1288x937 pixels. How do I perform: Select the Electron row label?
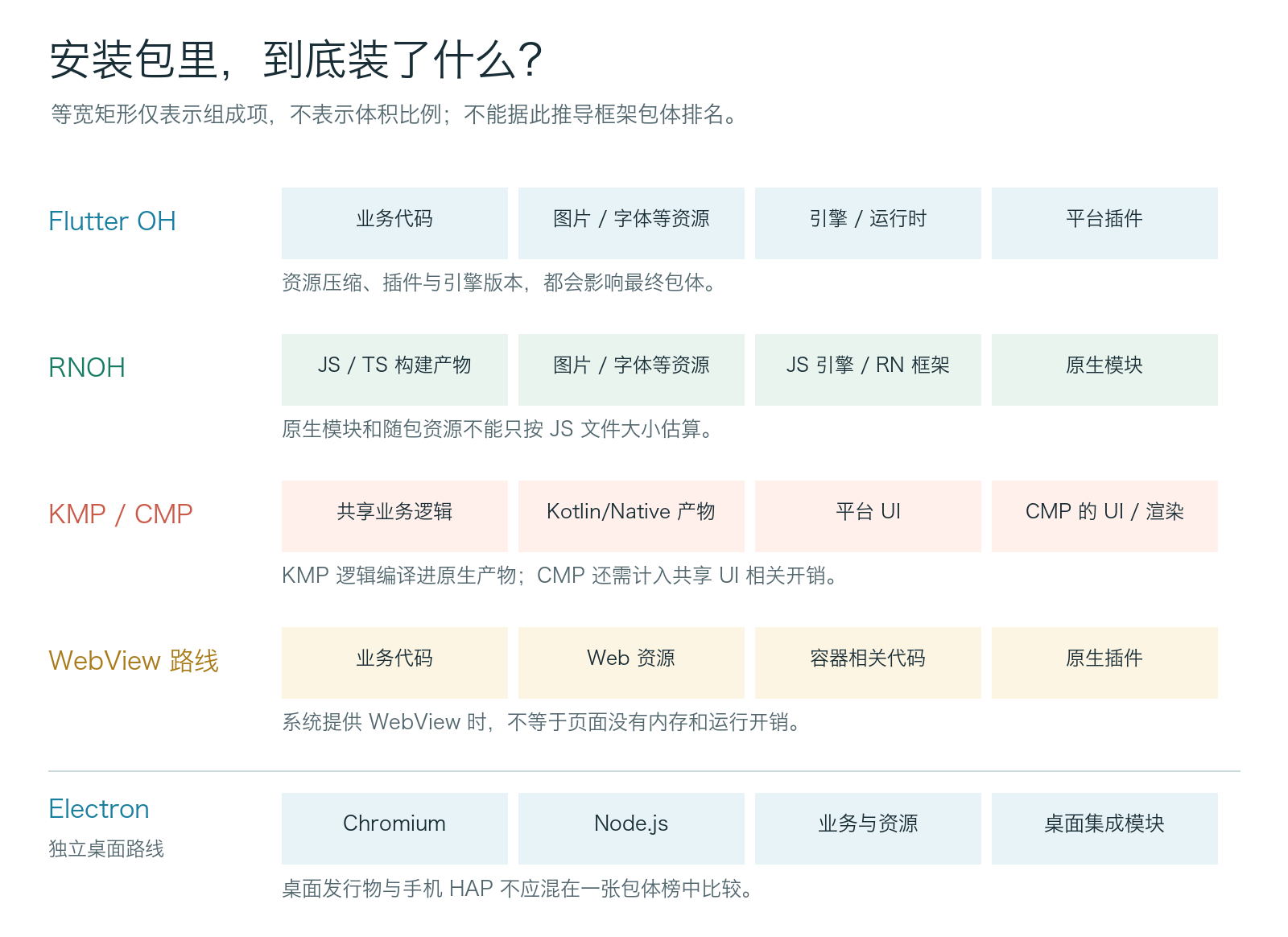pos(99,809)
